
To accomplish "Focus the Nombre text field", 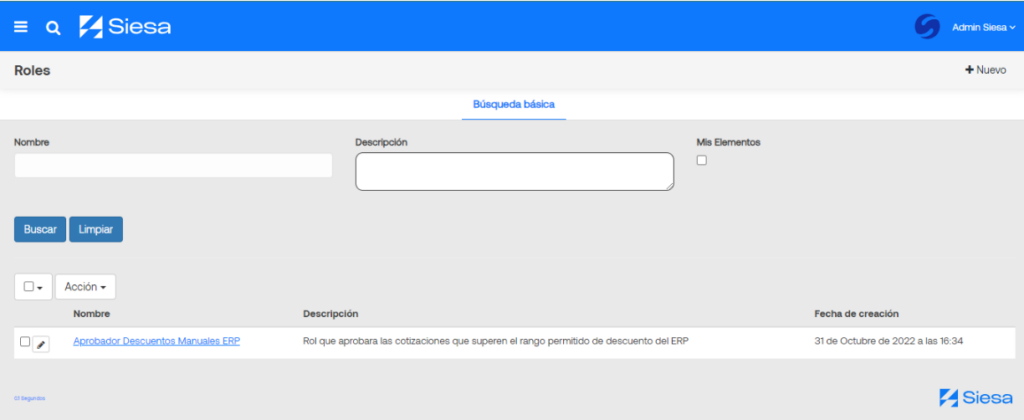I will [173, 166].
